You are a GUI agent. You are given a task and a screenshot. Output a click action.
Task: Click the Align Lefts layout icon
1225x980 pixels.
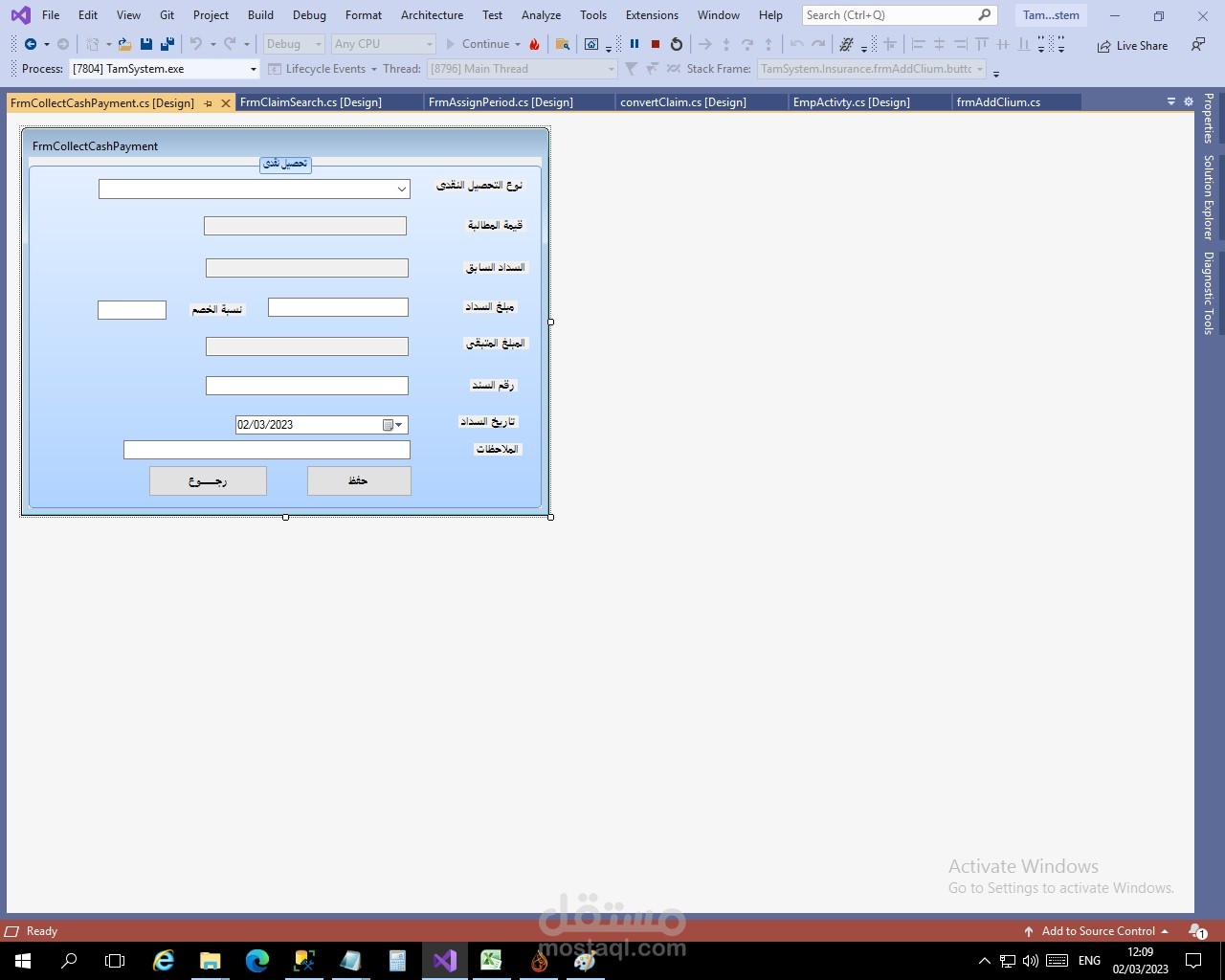[x=918, y=44]
